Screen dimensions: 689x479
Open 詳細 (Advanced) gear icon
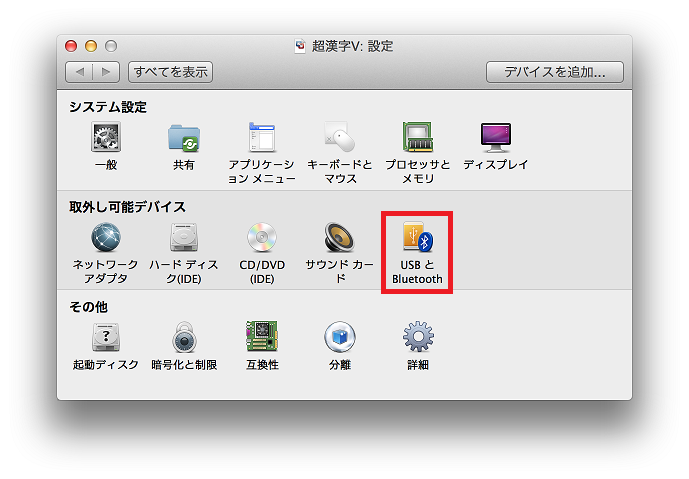click(x=418, y=338)
